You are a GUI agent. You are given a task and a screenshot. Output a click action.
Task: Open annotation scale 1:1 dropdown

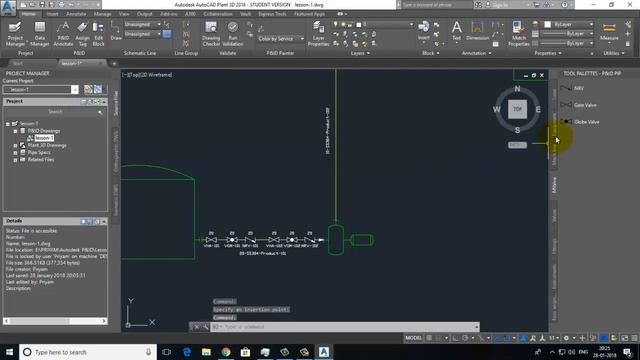coord(554,338)
